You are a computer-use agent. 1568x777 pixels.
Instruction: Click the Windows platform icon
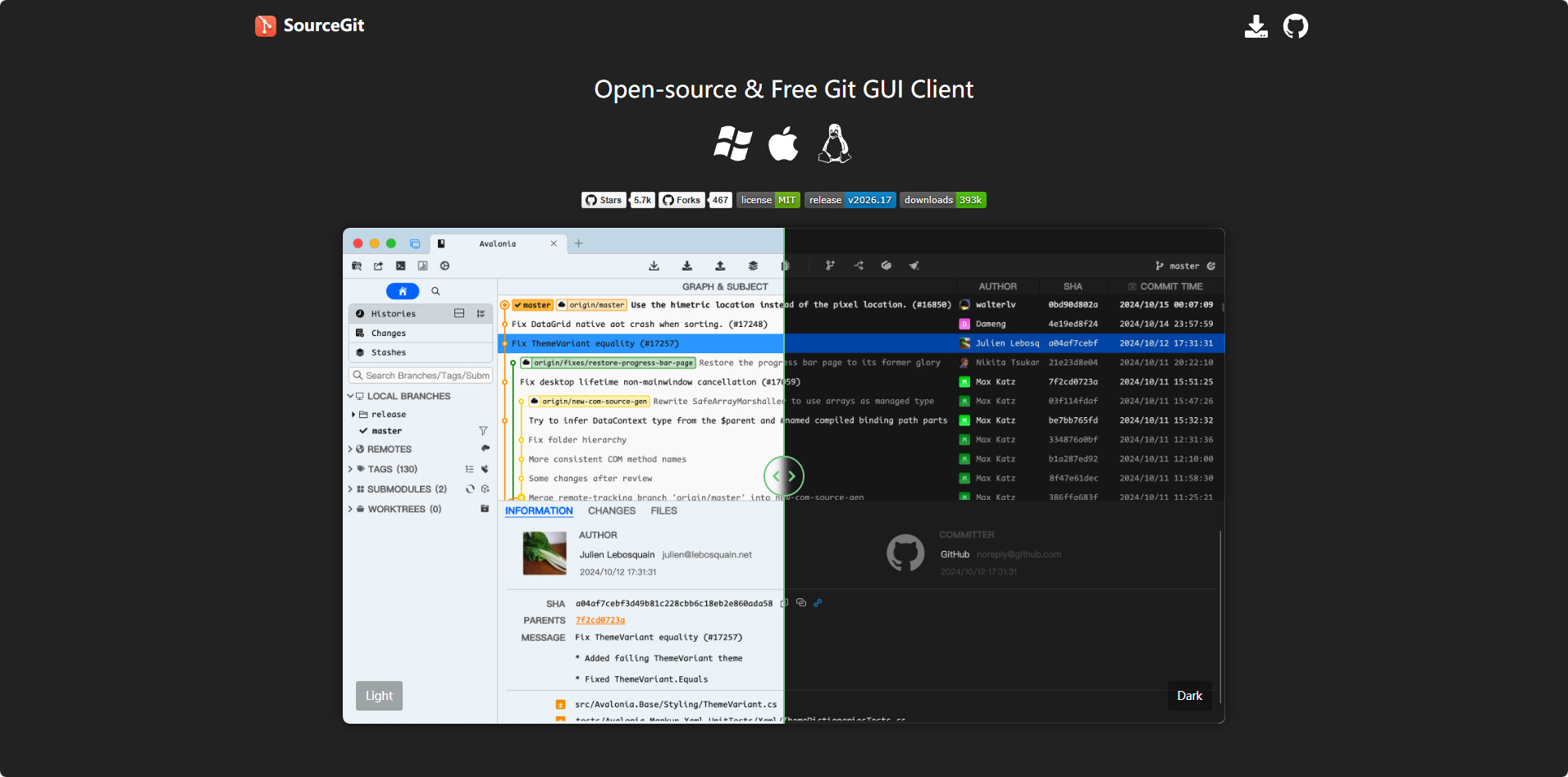click(x=732, y=143)
